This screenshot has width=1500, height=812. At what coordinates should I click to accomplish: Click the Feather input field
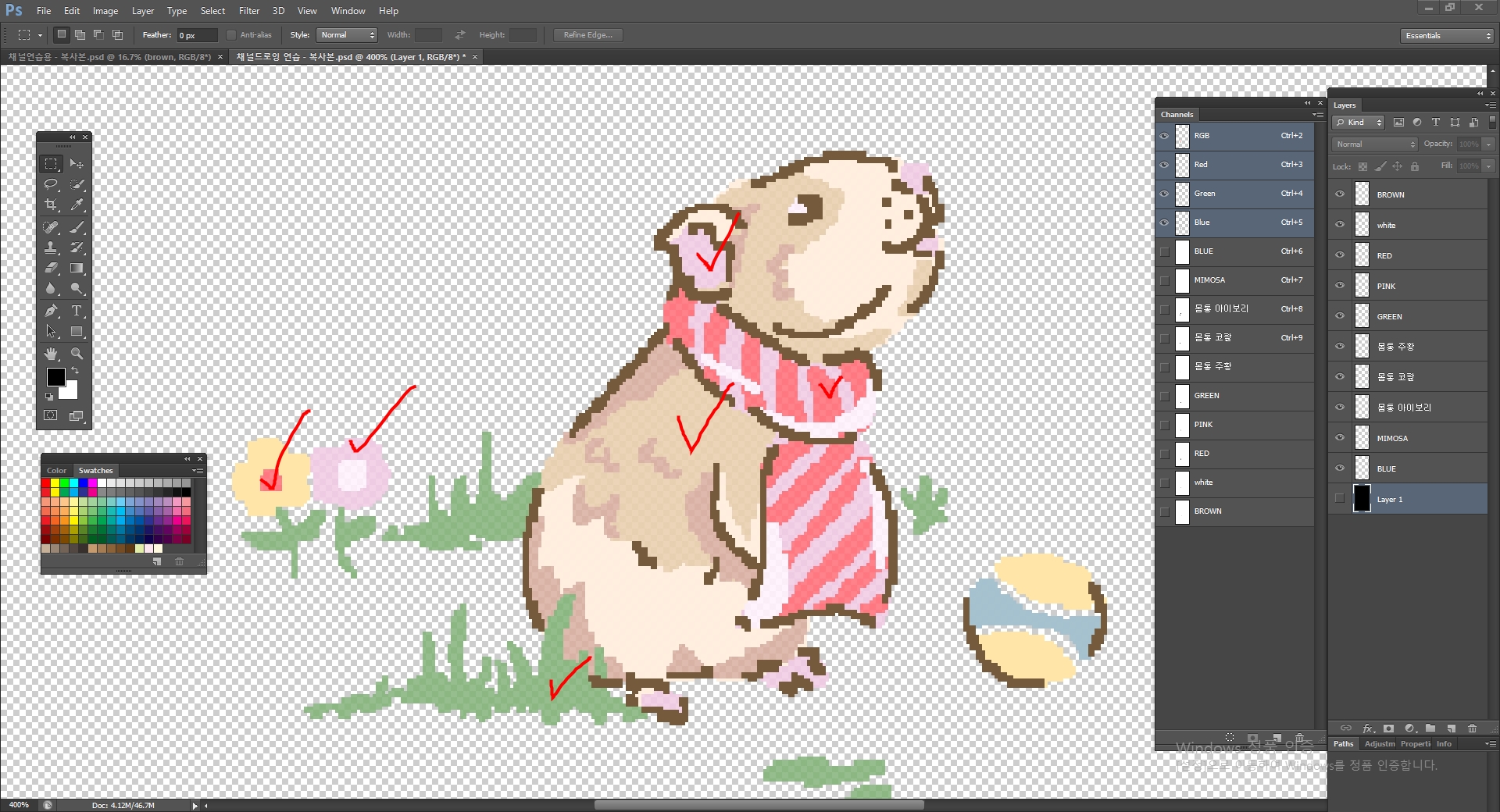(198, 35)
